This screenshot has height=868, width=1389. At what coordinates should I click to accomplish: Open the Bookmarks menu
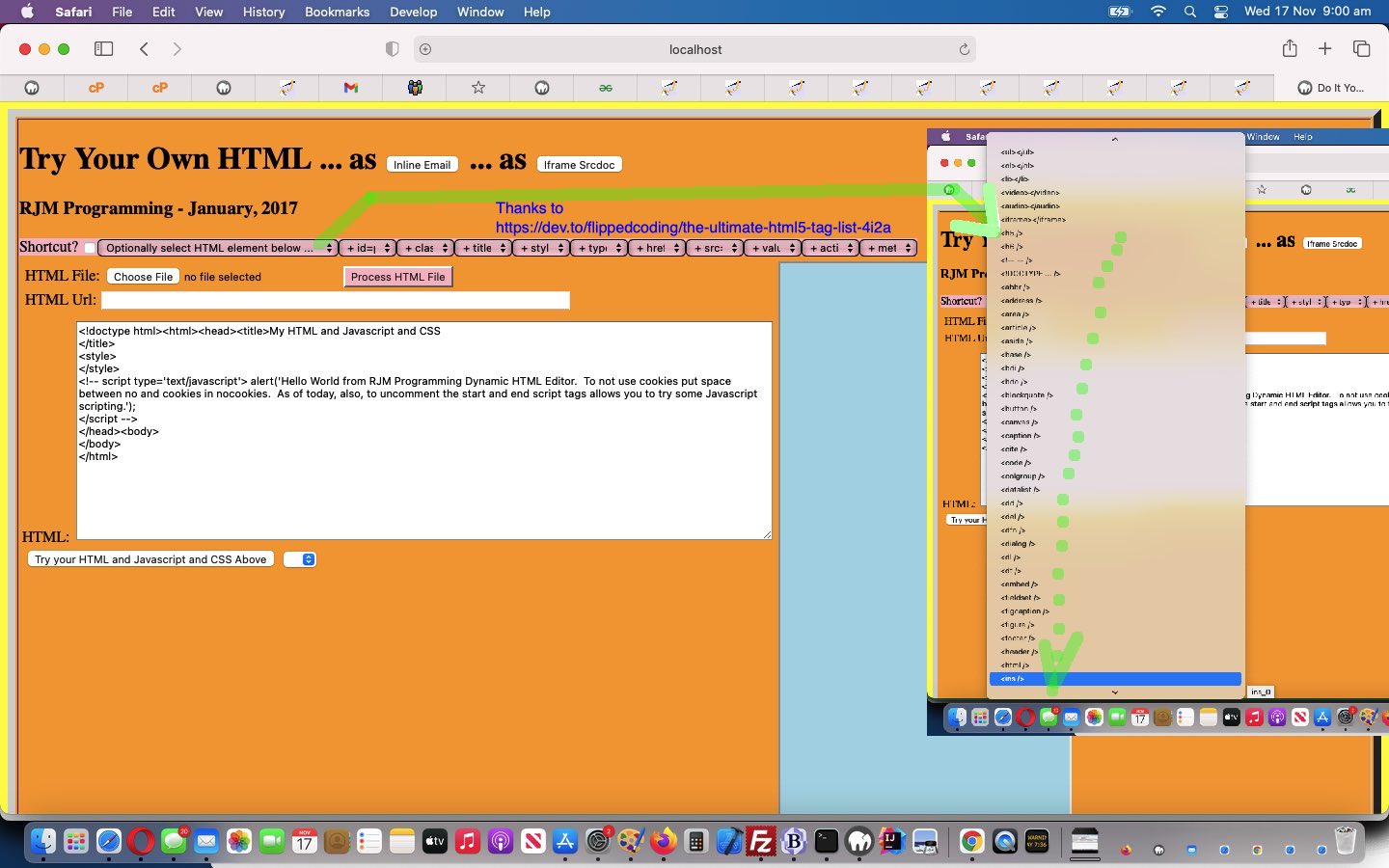337,12
